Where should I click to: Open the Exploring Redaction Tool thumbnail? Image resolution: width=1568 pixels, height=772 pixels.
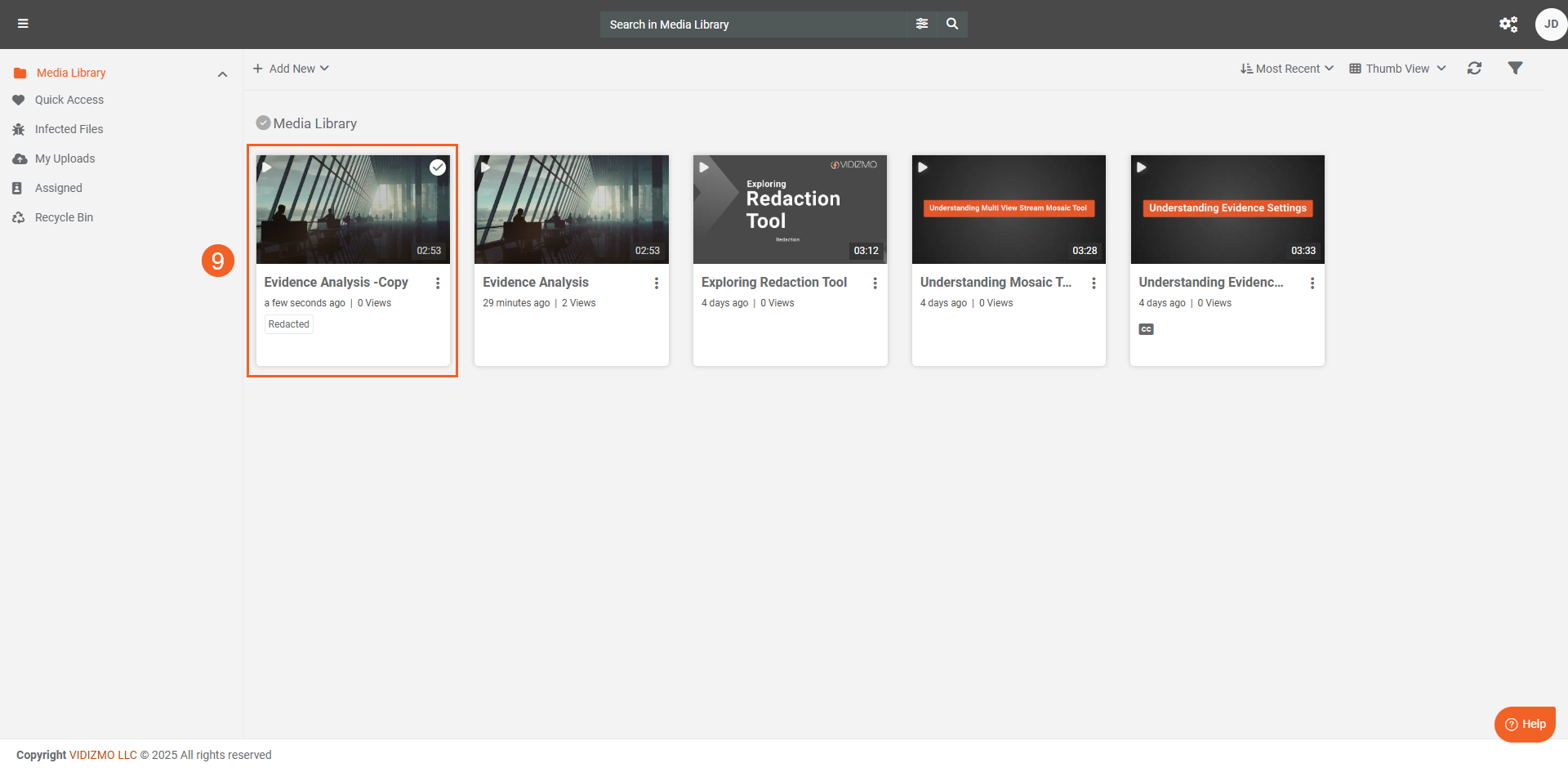click(x=790, y=209)
